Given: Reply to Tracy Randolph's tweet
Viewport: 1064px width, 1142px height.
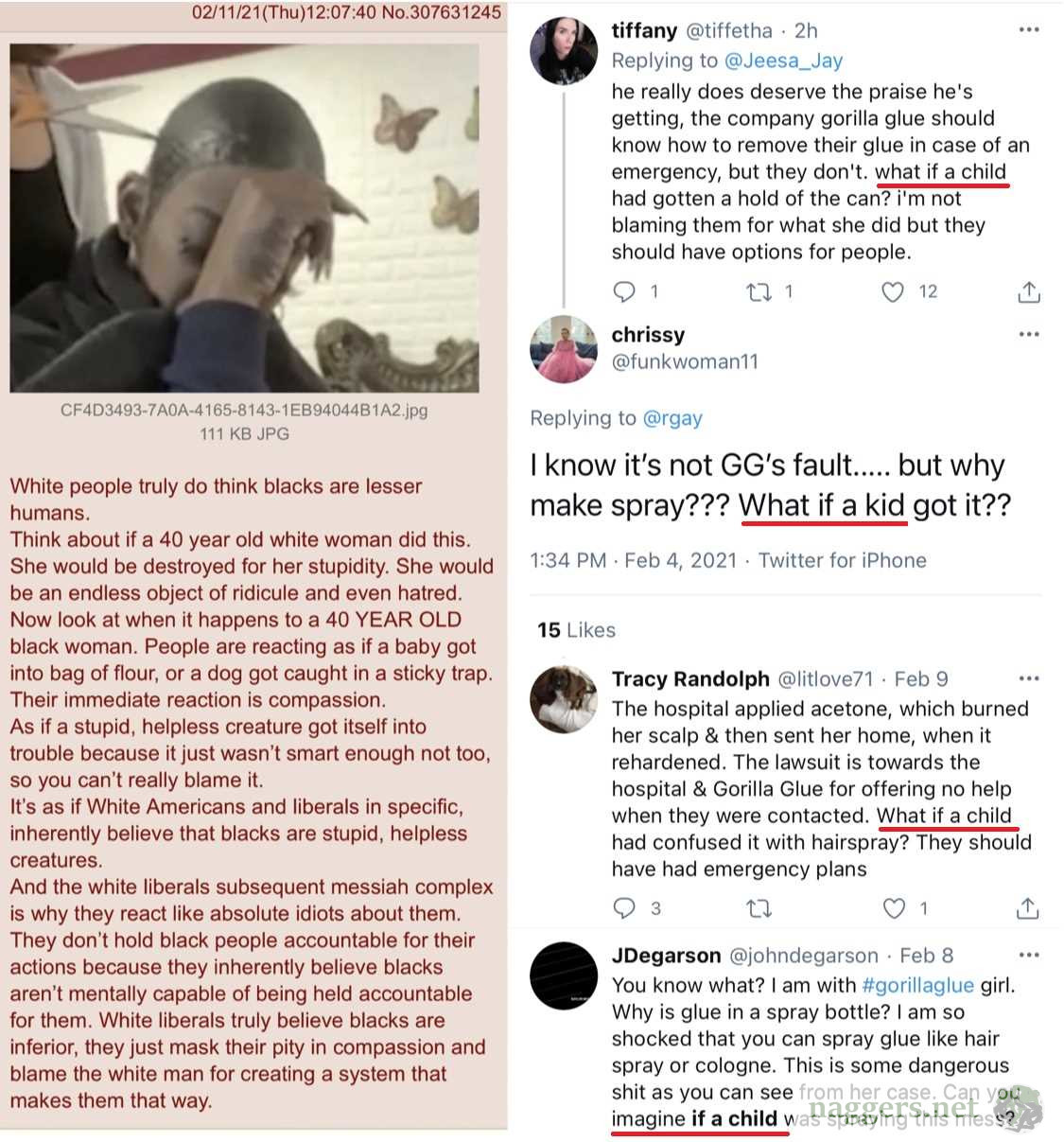Looking at the screenshot, I should tap(625, 908).
